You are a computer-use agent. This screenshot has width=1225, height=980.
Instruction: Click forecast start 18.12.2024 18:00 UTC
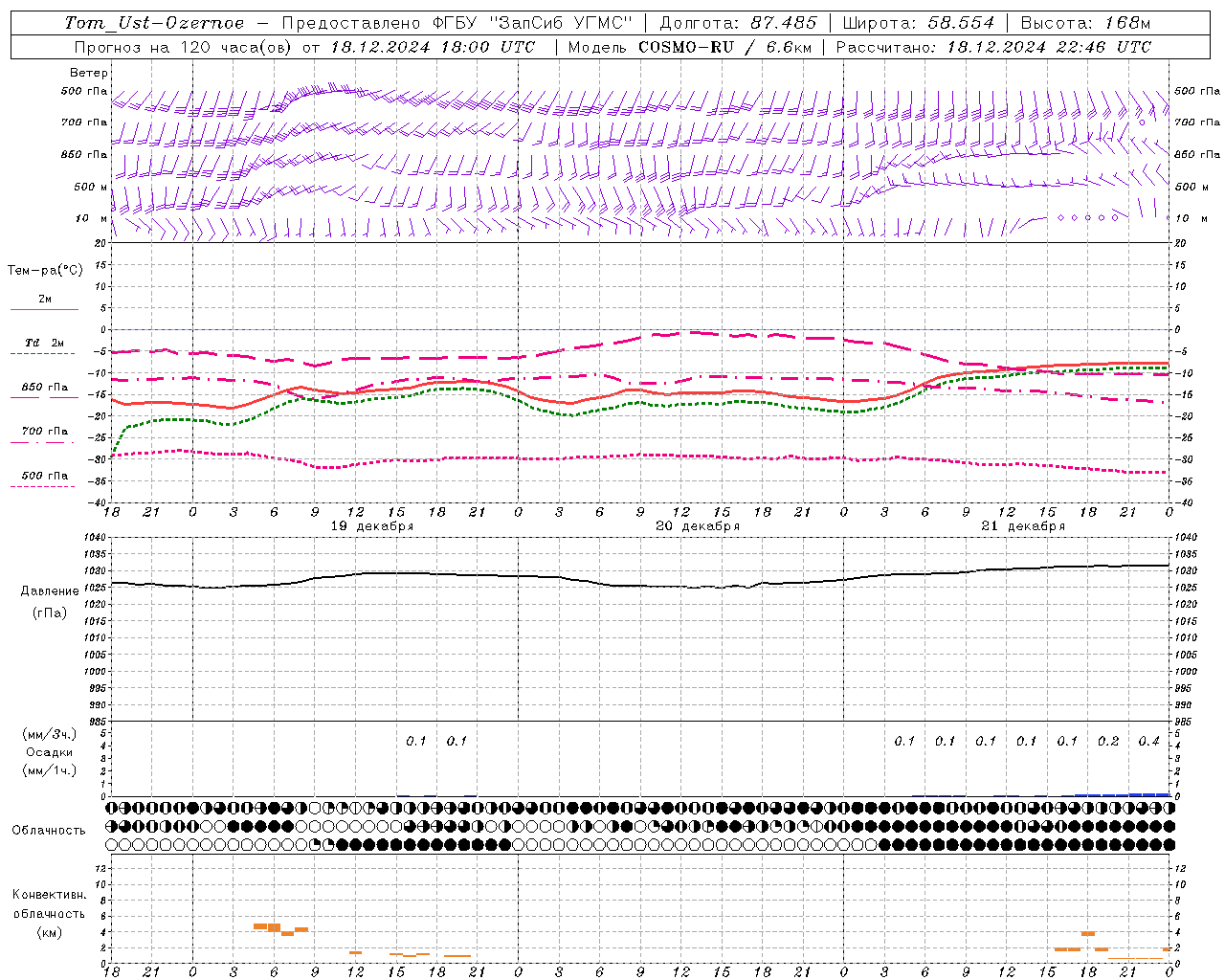[x=433, y=47]
